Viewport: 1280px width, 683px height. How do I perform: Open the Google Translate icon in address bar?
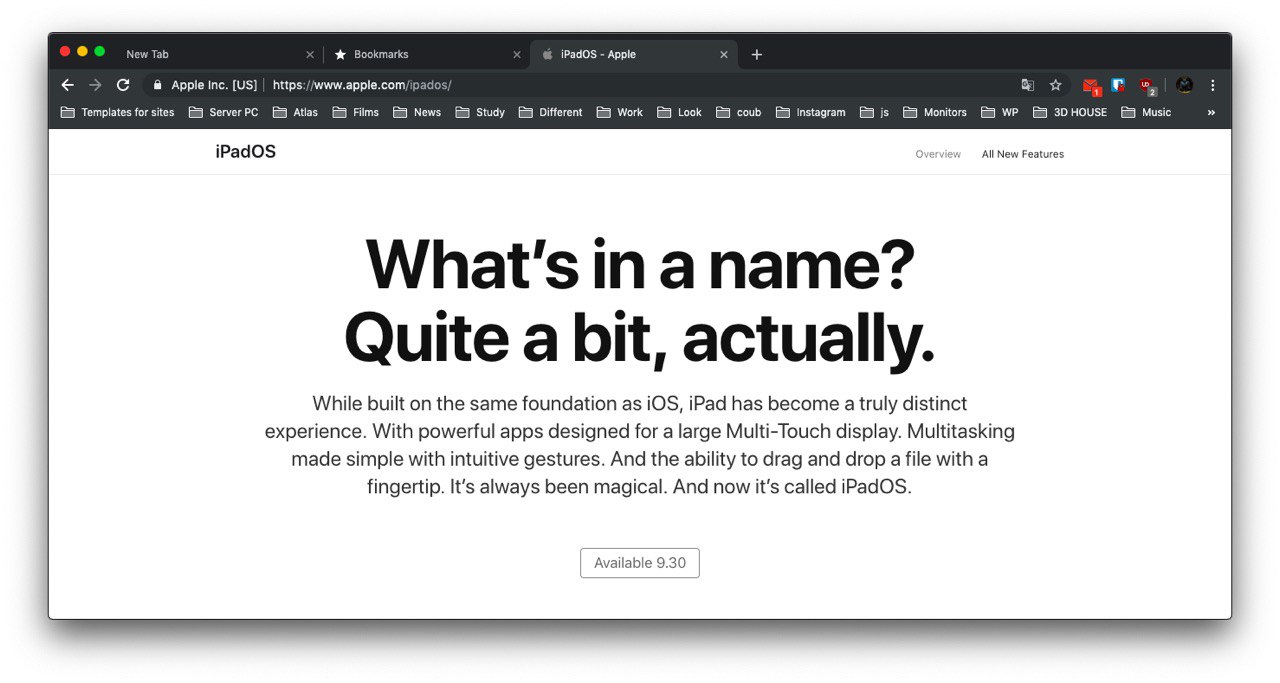coord(1027,85)
